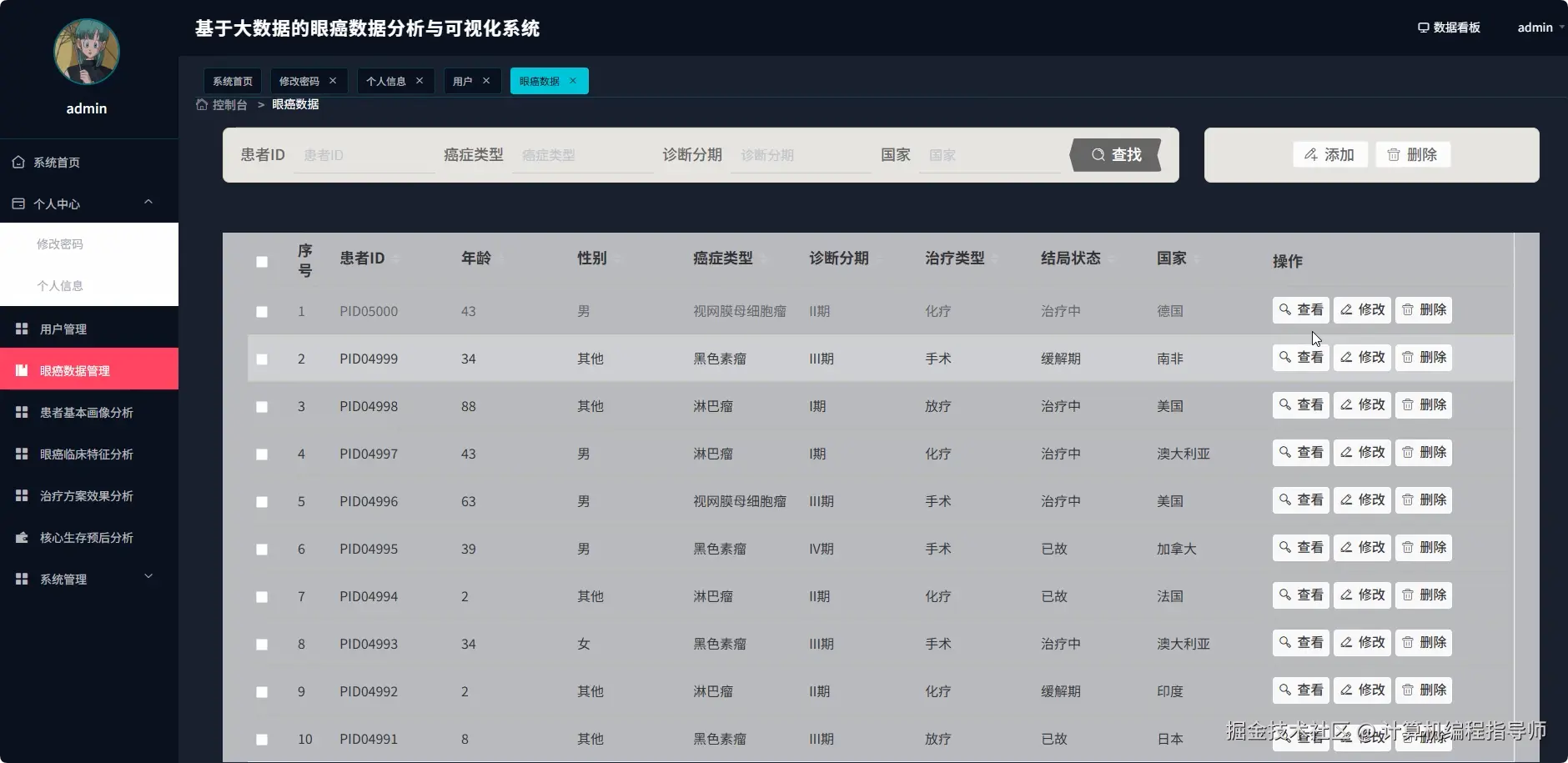Screen dimensions: 1568x763
Task: Delete record PID04994
Action: [x=1424, y=595]
